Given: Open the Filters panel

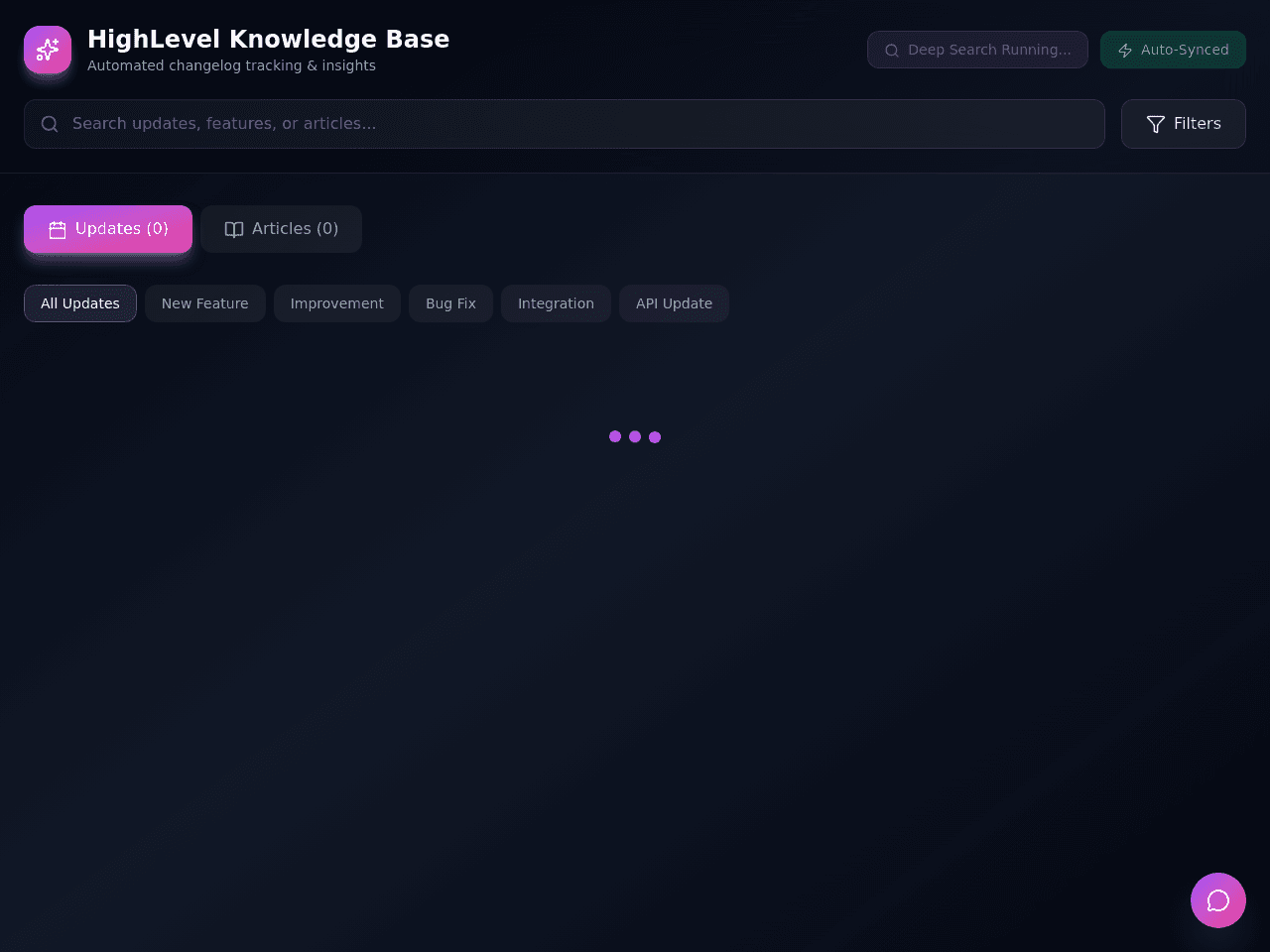Looking at the screenshot, I should coord(1184,124).
